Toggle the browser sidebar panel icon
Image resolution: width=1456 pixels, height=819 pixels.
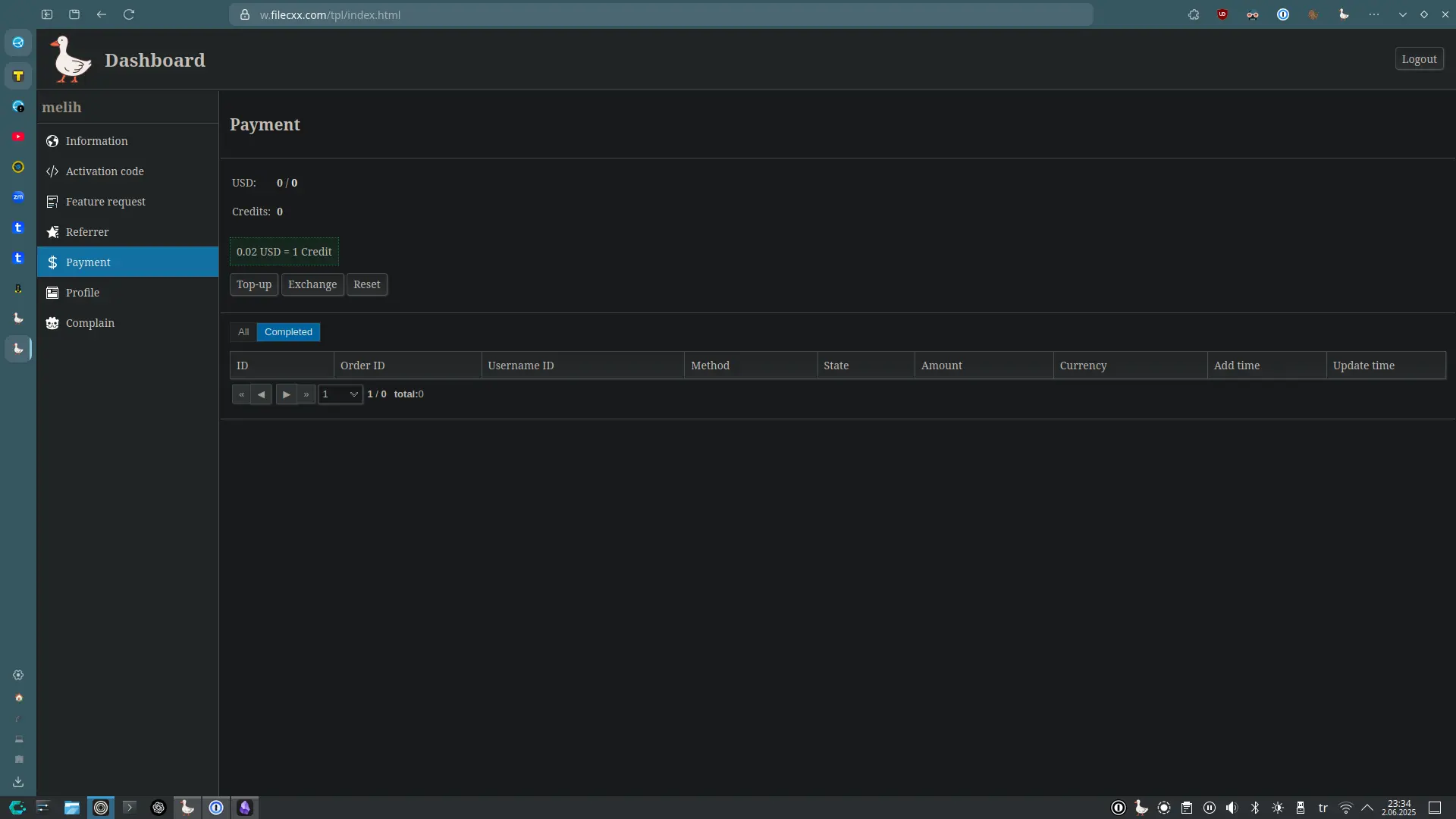point(47,14)
